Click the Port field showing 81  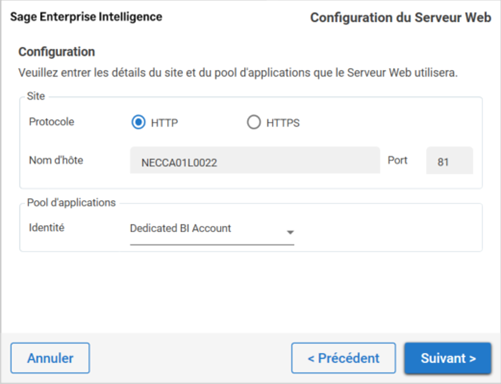(x=449, y=160)
